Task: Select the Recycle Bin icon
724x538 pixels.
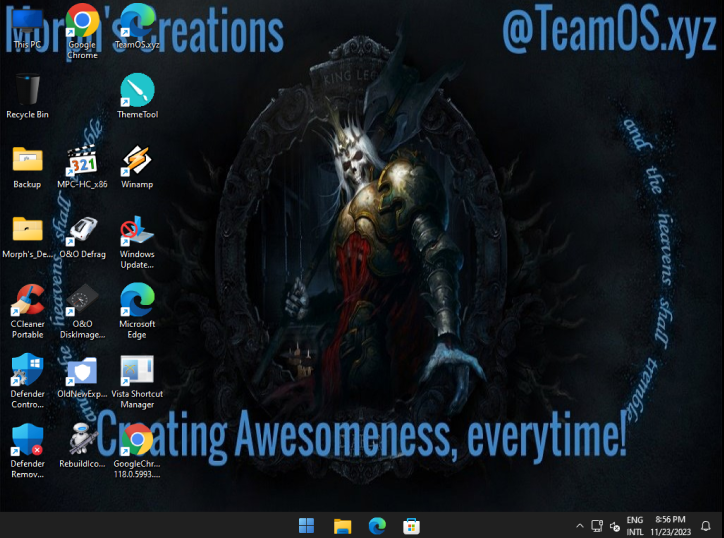Action: coord(27,96)
